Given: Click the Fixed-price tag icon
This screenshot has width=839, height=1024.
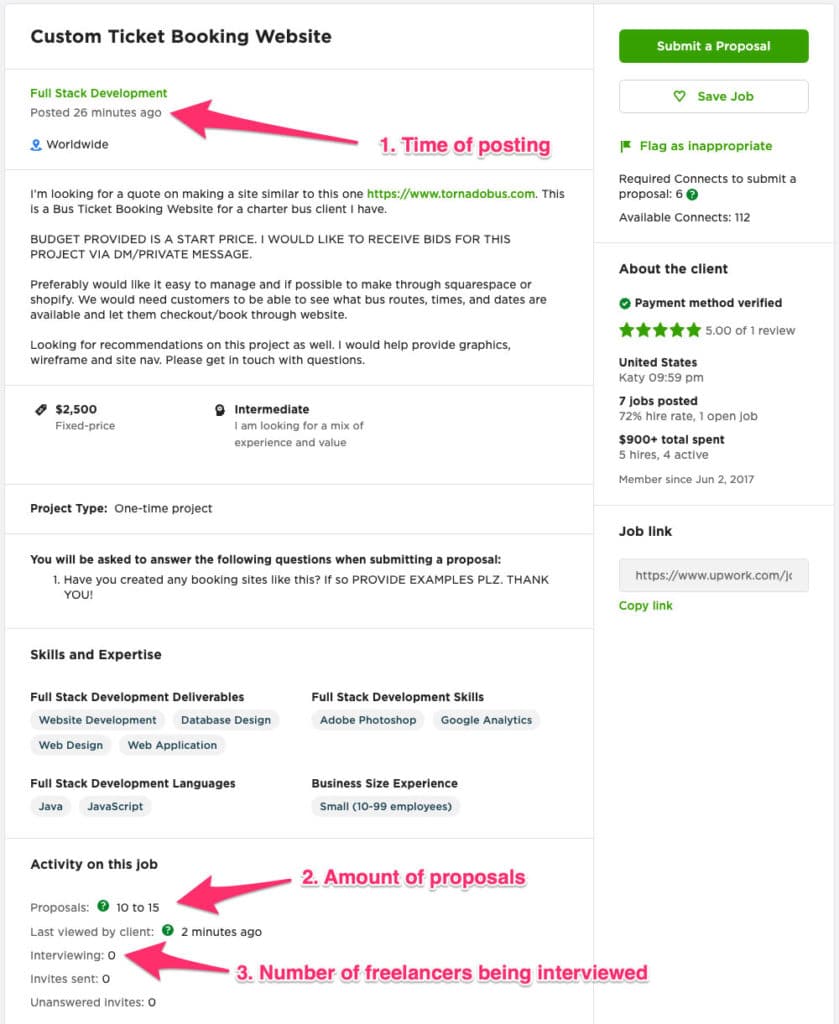Looking at the screenshot, I should click(x=41, y=409).
